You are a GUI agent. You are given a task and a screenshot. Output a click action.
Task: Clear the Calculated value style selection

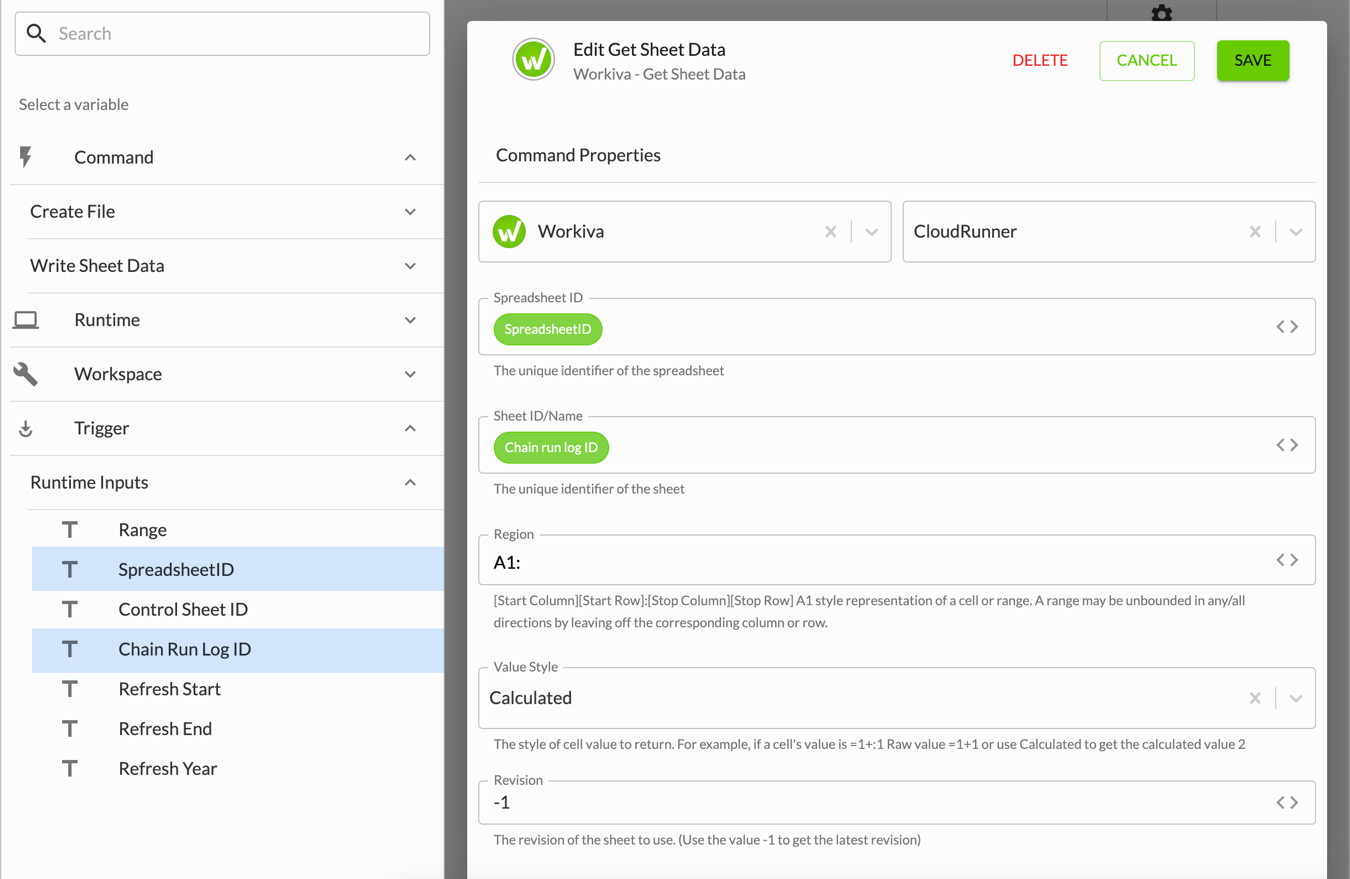click(1255, 698)
